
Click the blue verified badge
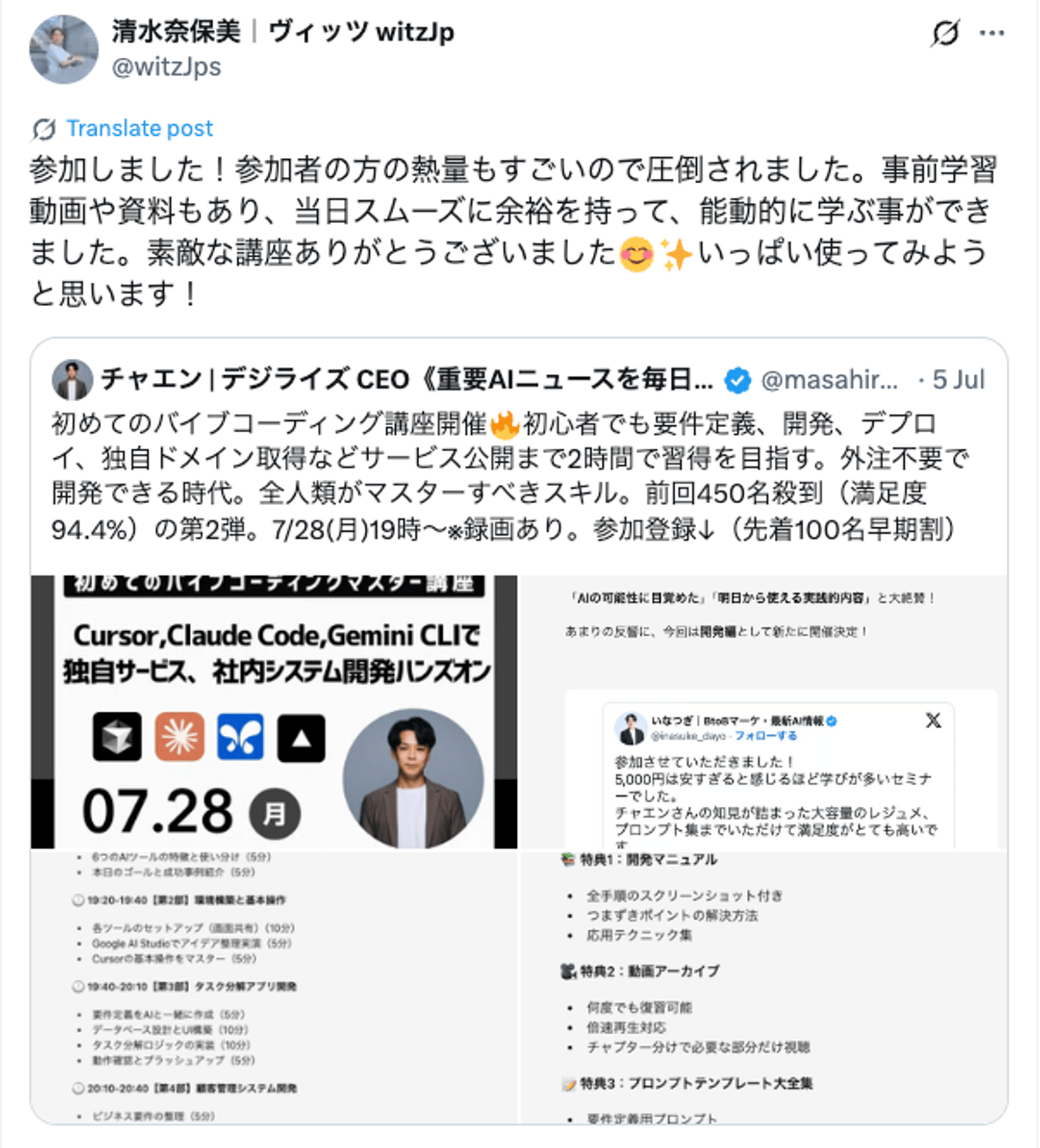point(737,380)
